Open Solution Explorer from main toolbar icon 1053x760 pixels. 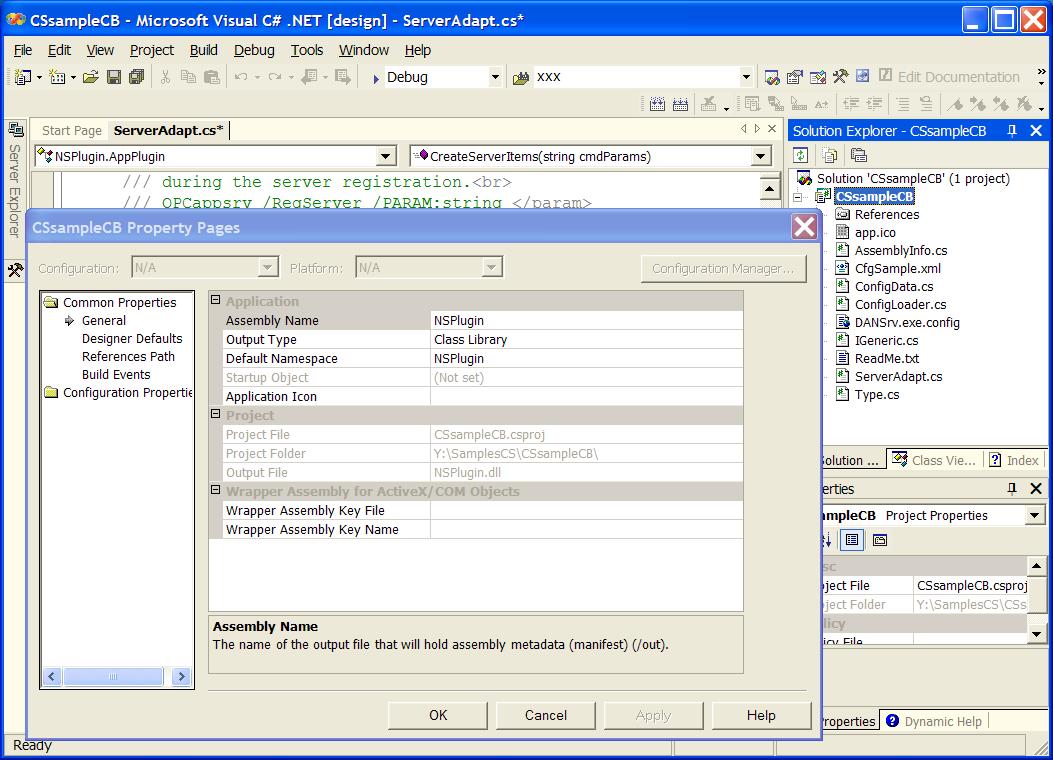pyautogui.click(x=772, y=77)
